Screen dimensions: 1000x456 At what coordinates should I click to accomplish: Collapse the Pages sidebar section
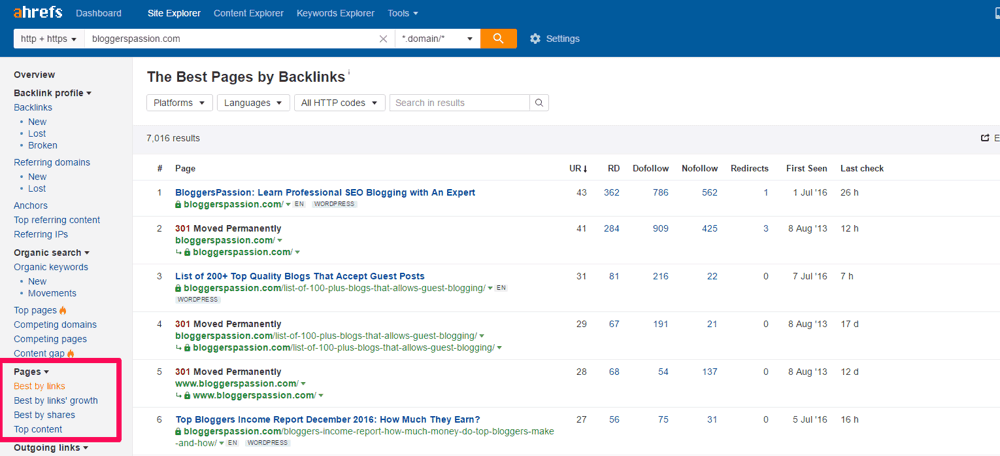[x=31, y=372]
